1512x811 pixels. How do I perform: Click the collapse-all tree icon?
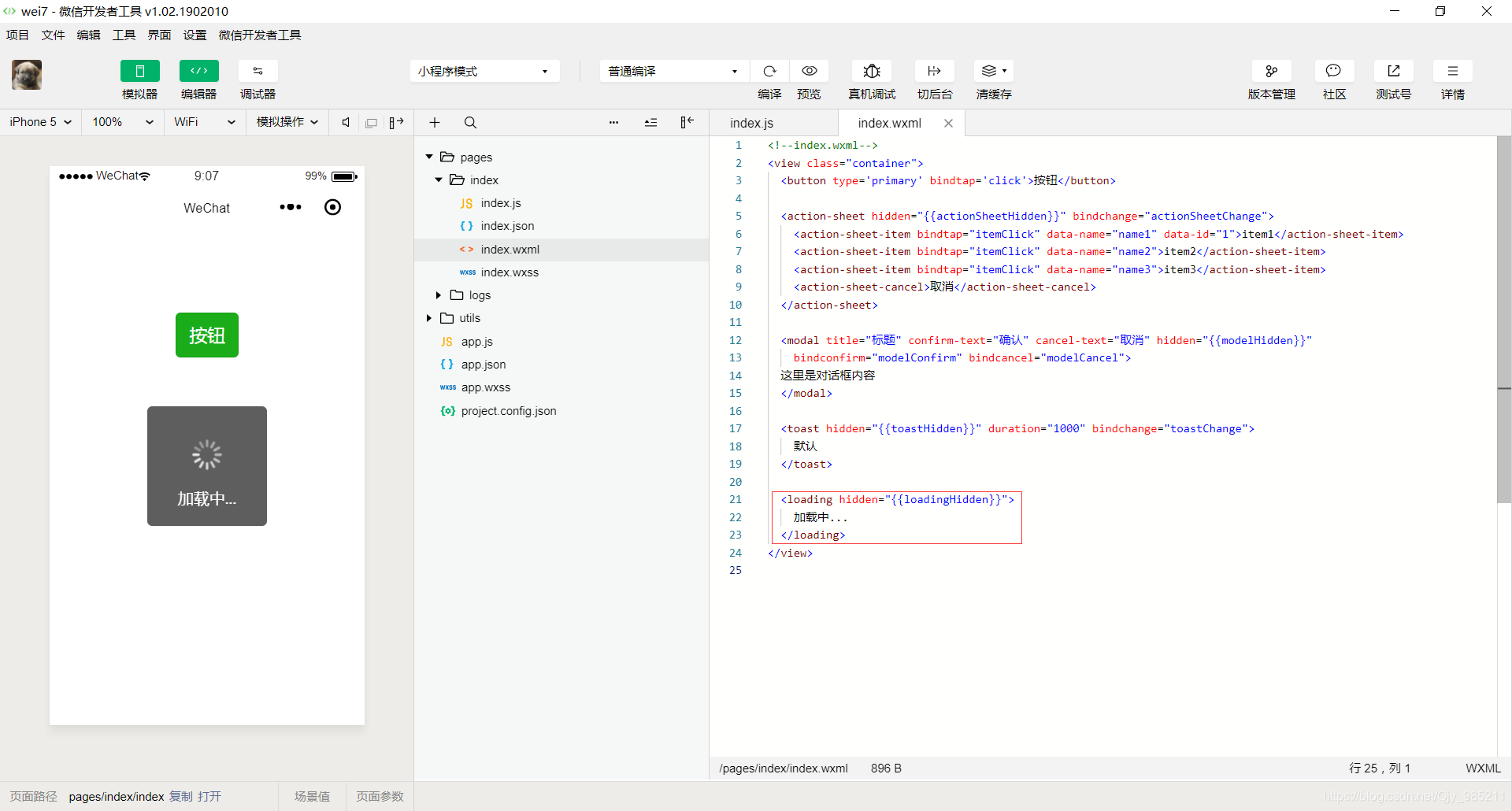point(650,122)
